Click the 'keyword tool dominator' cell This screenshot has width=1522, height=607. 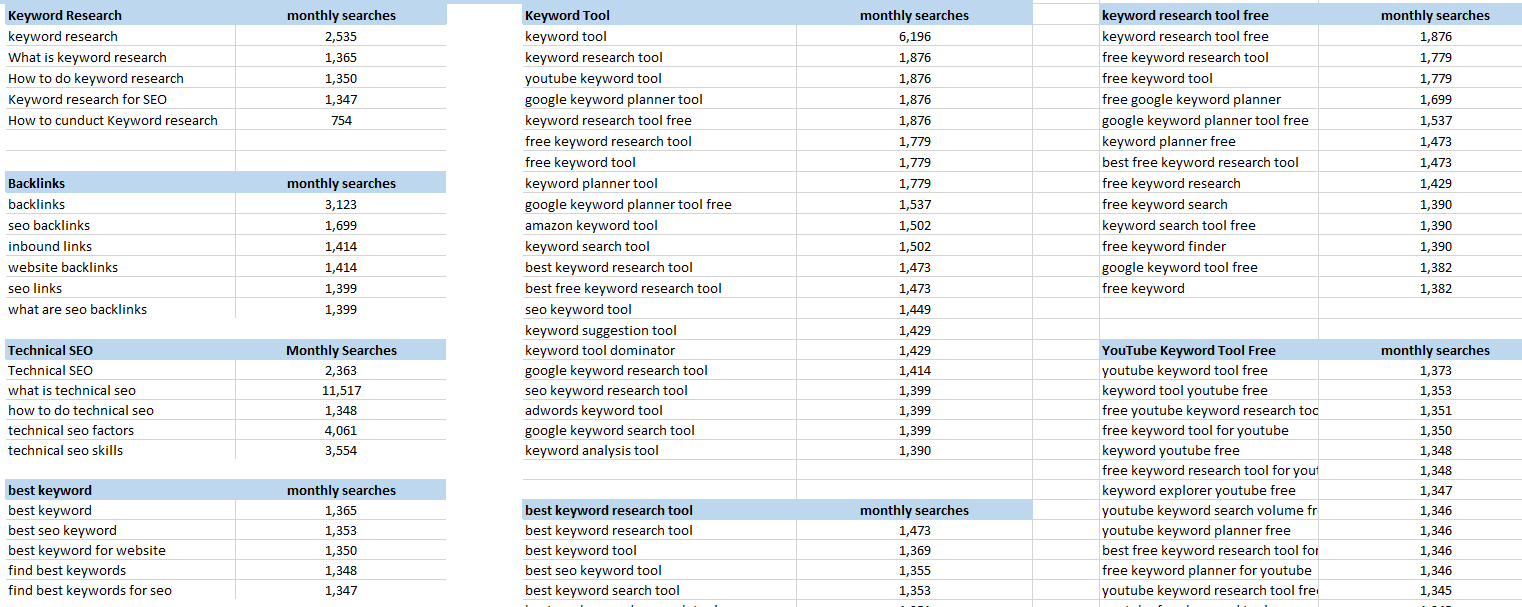(x=600, y=350)
